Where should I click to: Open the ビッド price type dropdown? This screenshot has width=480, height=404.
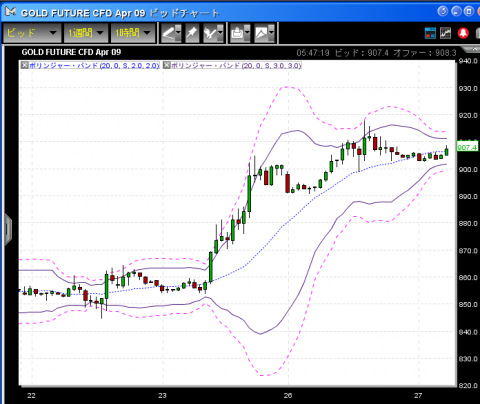[x=32, y=33]
